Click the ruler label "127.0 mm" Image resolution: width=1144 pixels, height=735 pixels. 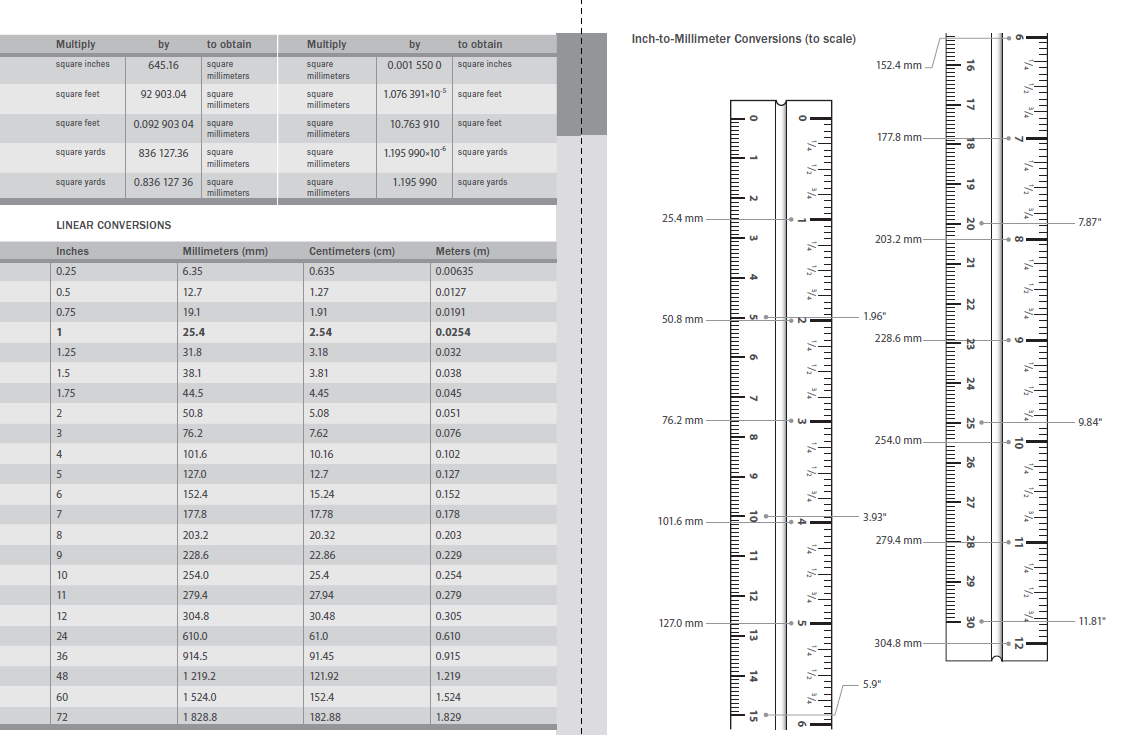(681, 623)
